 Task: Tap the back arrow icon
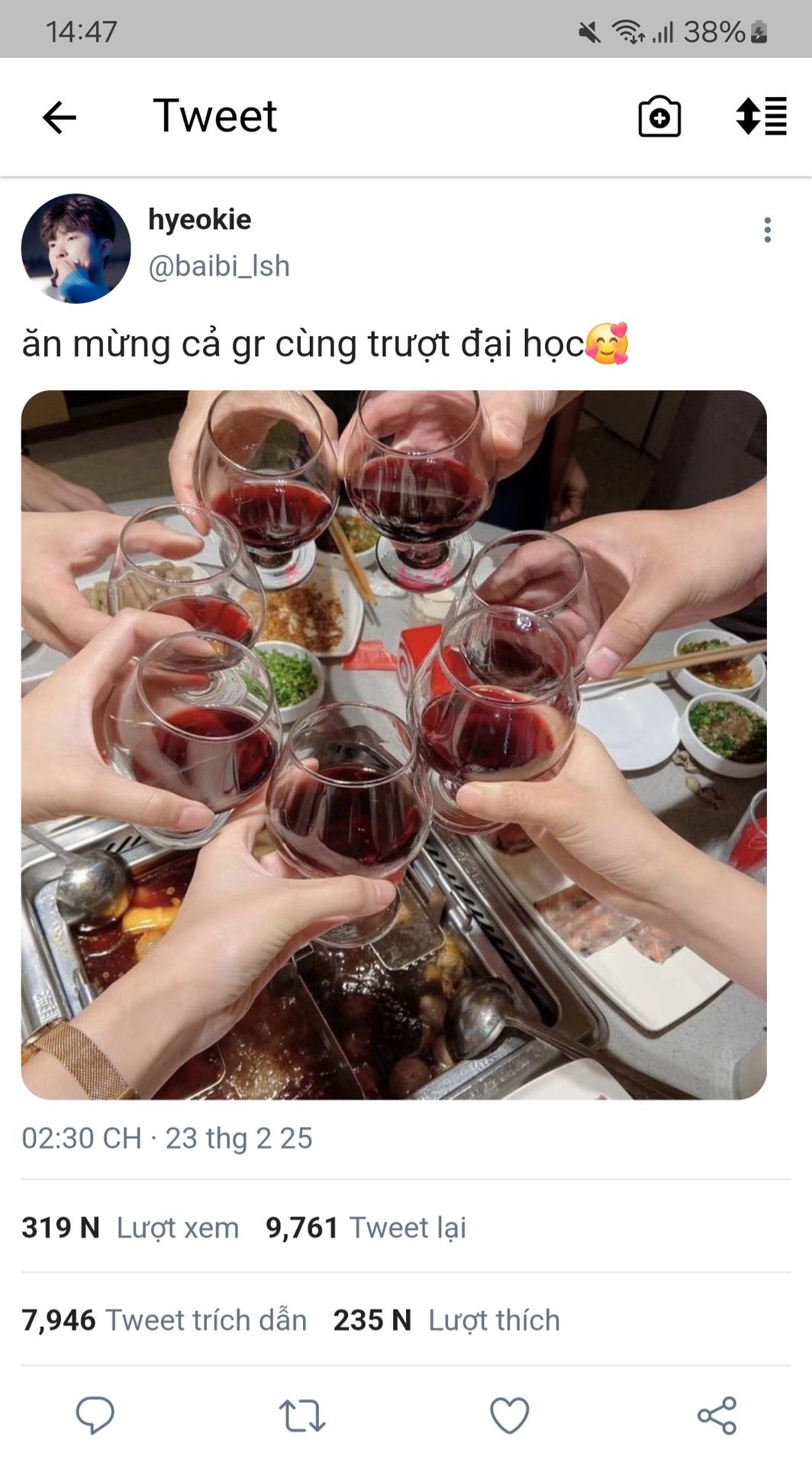point(60,118)
